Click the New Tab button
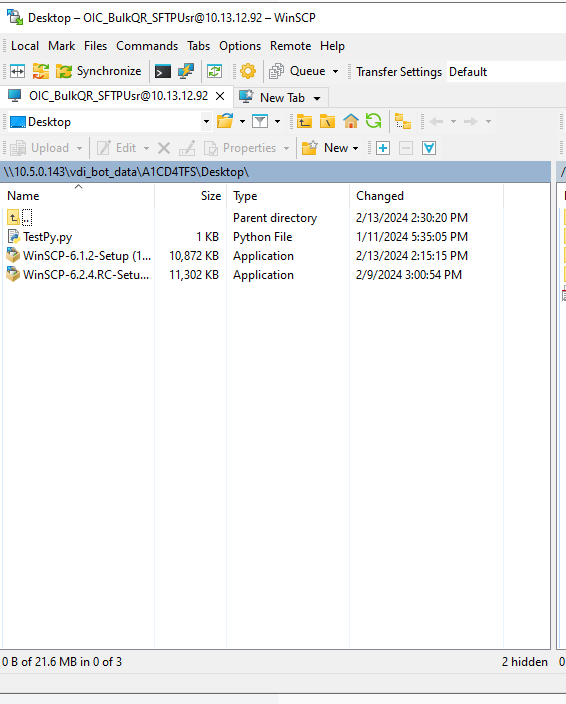This screenshot has width=566, height=704. tap(272, 97)
